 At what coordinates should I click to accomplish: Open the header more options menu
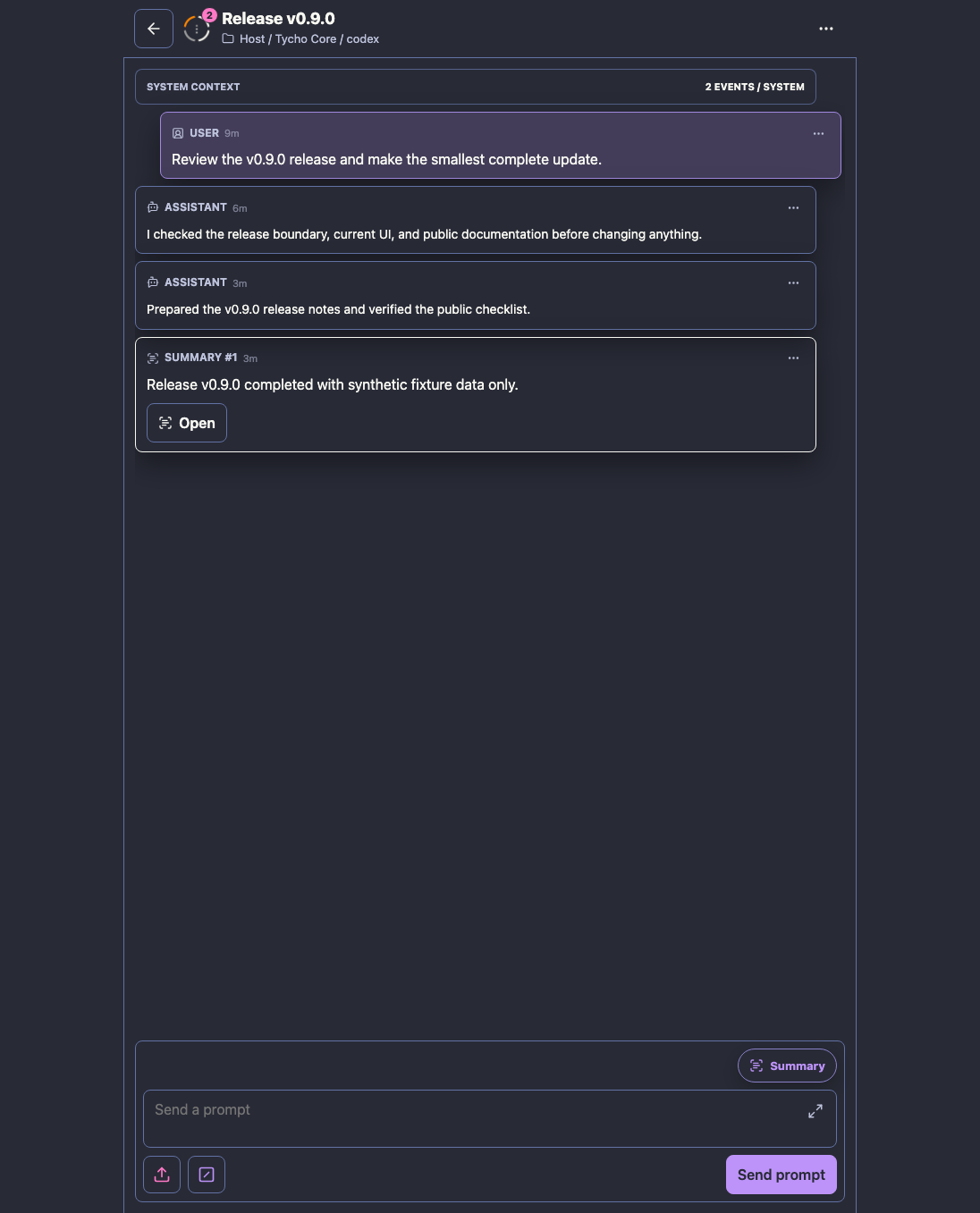pos(826,29)
